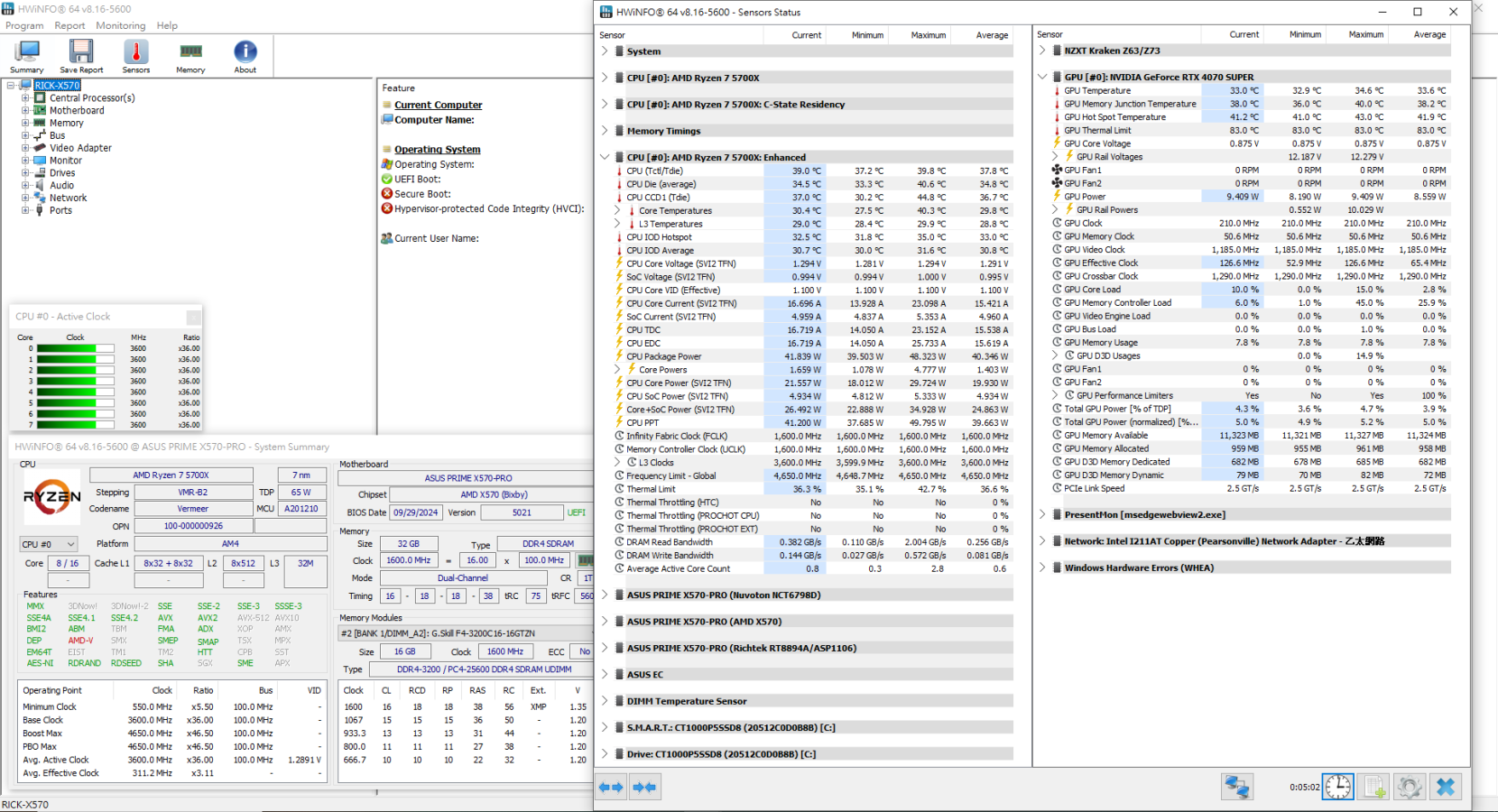The height and width of the screenshot is (812, 1498).
Task: Expand the System sensor group
Action: [x=605, y=51]
